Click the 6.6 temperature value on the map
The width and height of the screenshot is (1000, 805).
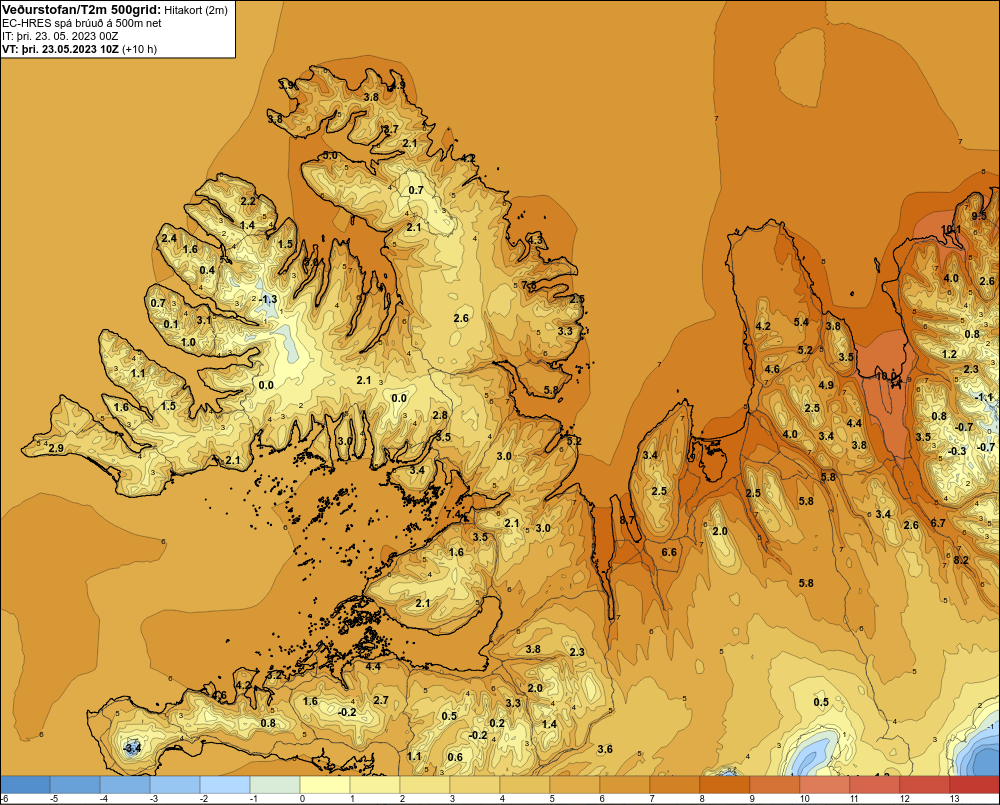(x=669, y=552)
